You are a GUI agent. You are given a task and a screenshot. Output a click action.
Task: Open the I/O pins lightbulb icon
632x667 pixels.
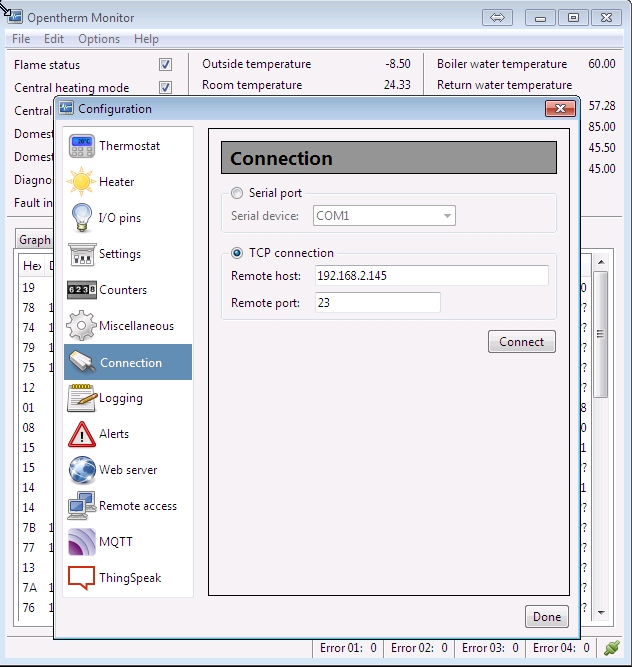(82, 218)
